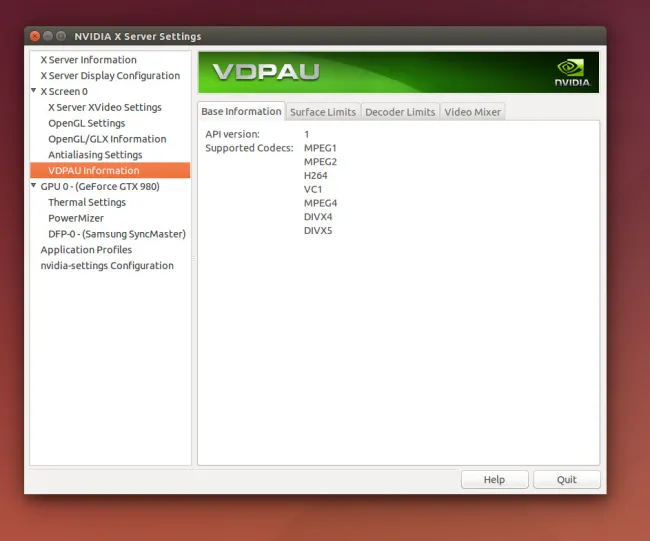The width and height of the screenshot is (650, 541).
Task: Open DFP-0 Samsung SyncMaster settings
Action: [x=116, y=234]
